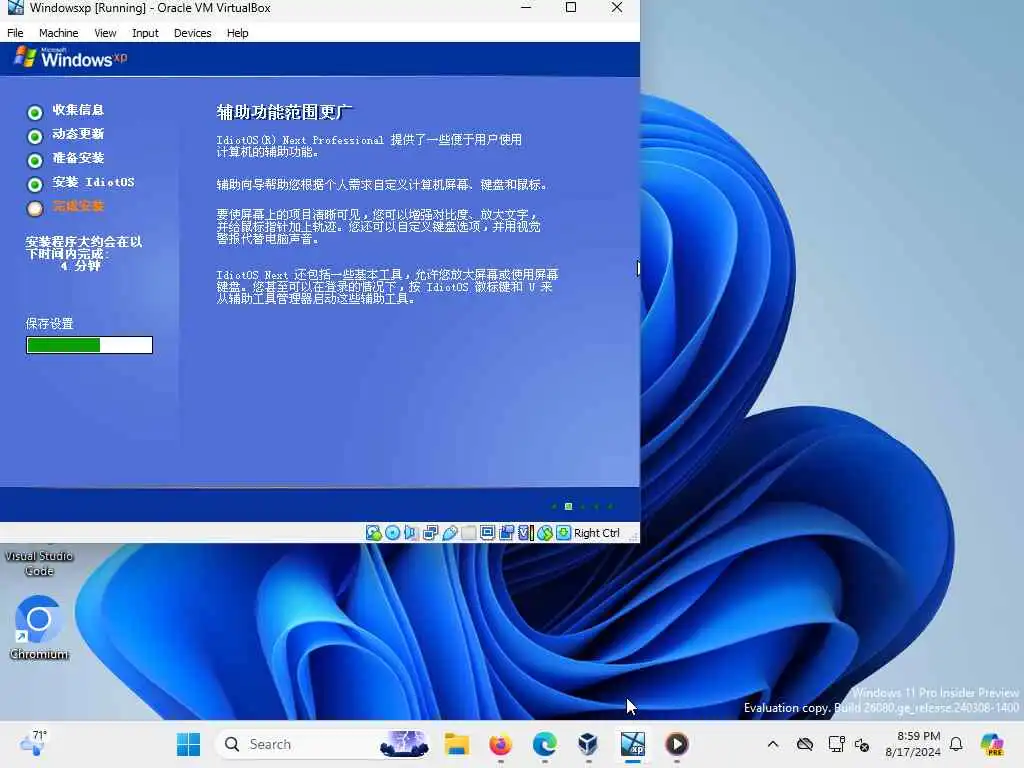
Task: Click the keyboard capture green arrow indicator
Action: click(x=563, y=533)
